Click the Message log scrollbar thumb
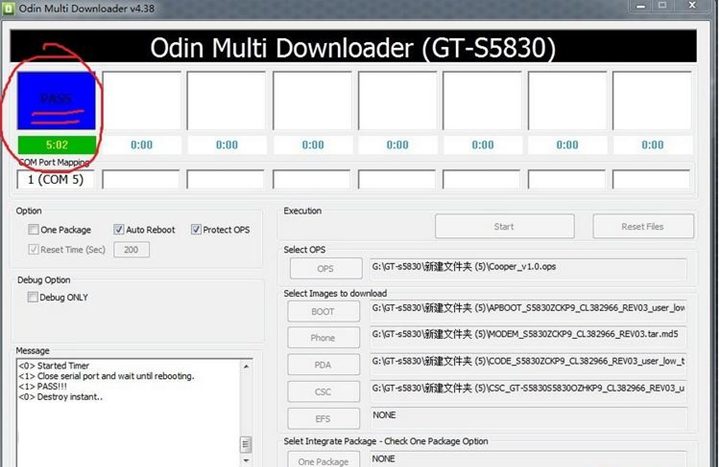The image size is (719, 467). coord(246,444)
